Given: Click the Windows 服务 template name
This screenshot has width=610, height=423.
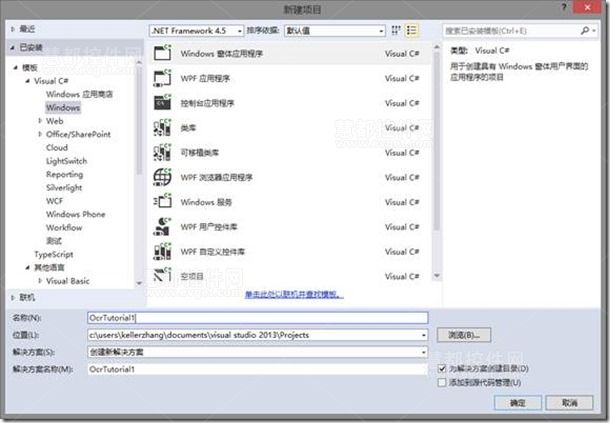Looking at the screenshot, I should tap(206, 202).
